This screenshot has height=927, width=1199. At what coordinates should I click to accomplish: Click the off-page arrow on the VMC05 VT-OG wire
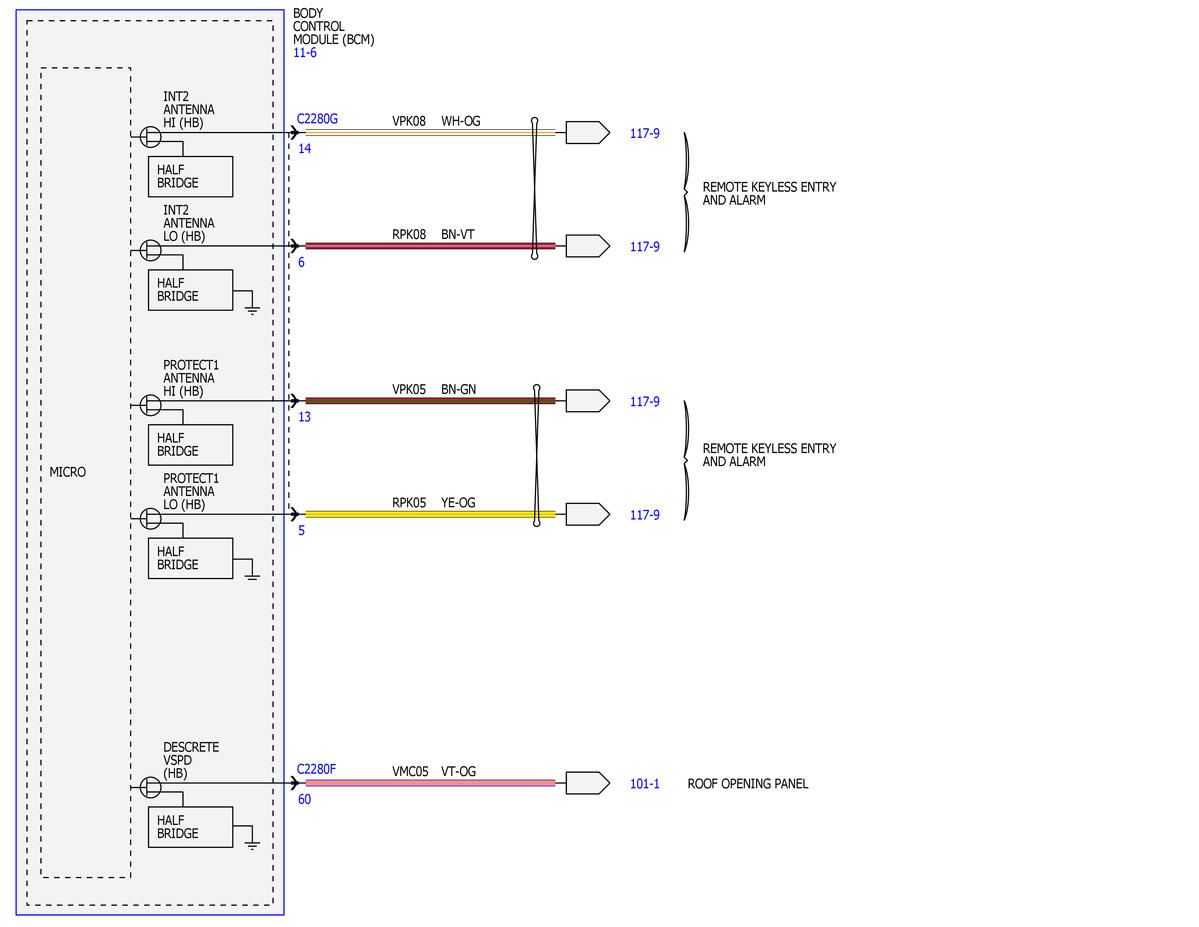coord(587,782)
